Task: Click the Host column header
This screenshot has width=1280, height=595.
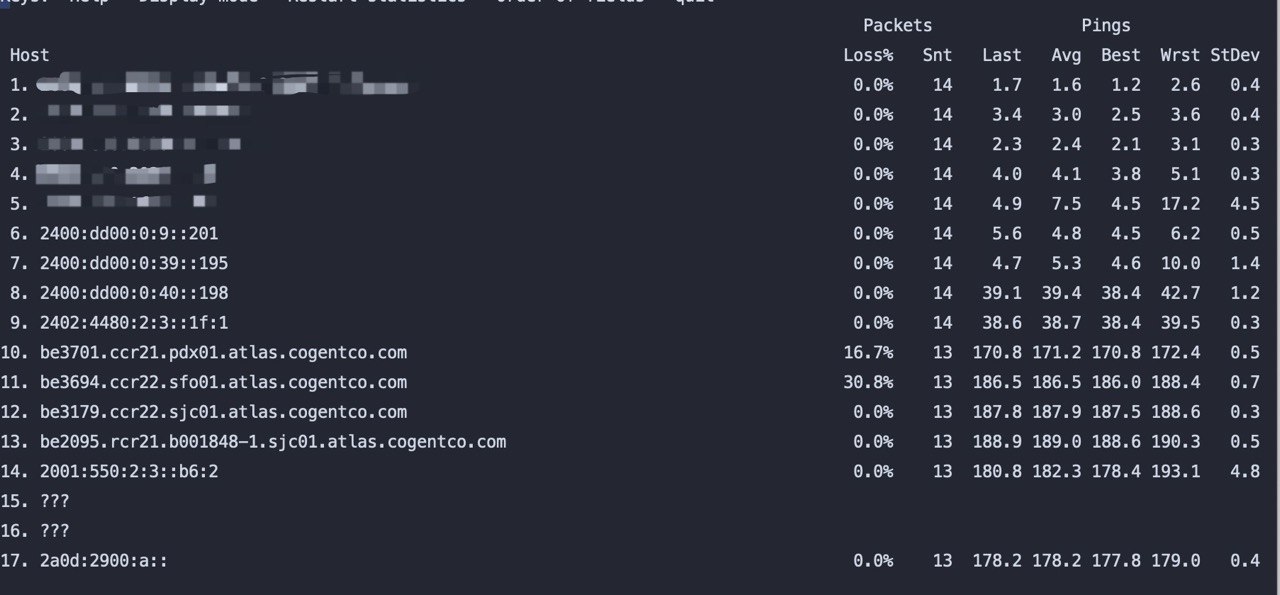Action: [x=30, y=55]
